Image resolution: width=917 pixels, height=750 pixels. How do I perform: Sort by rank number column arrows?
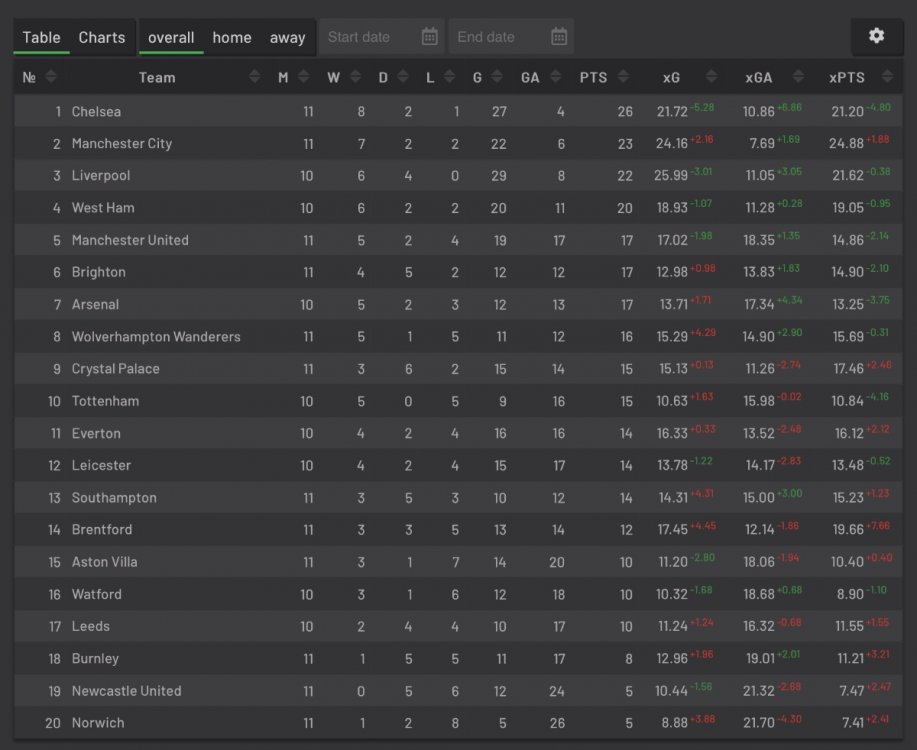(51, 77)
